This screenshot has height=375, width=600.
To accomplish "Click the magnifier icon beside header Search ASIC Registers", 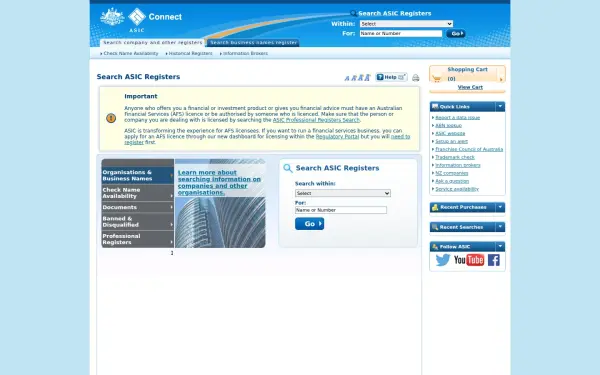I will (x=354, y=14).
